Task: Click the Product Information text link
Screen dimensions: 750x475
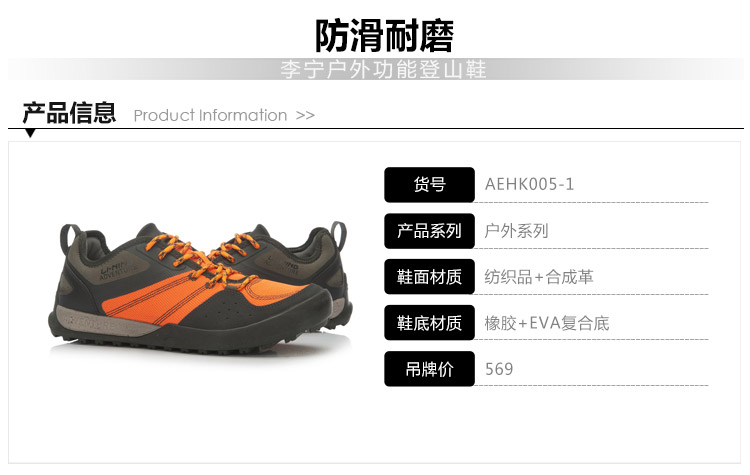Action: 210,115
